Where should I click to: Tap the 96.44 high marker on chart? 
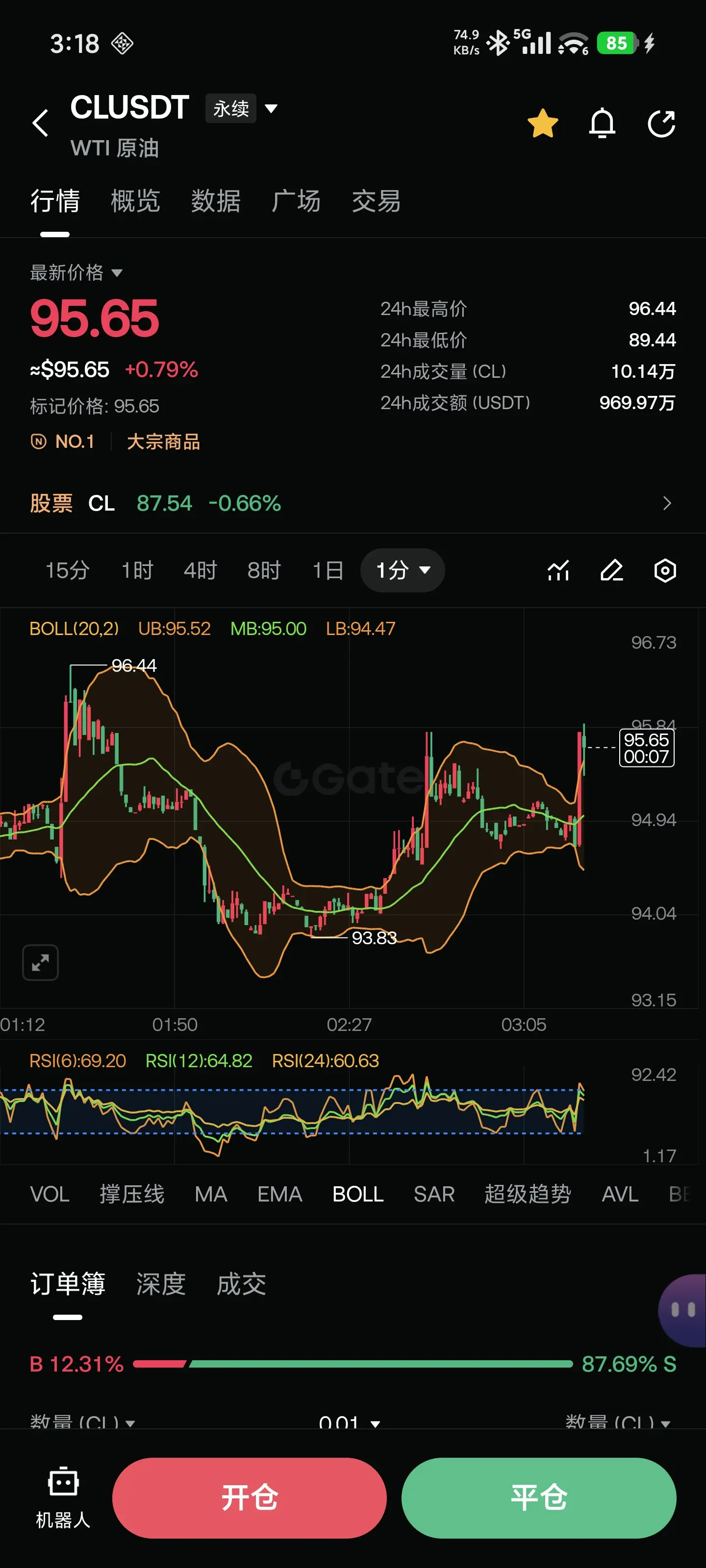coord(134,665)
